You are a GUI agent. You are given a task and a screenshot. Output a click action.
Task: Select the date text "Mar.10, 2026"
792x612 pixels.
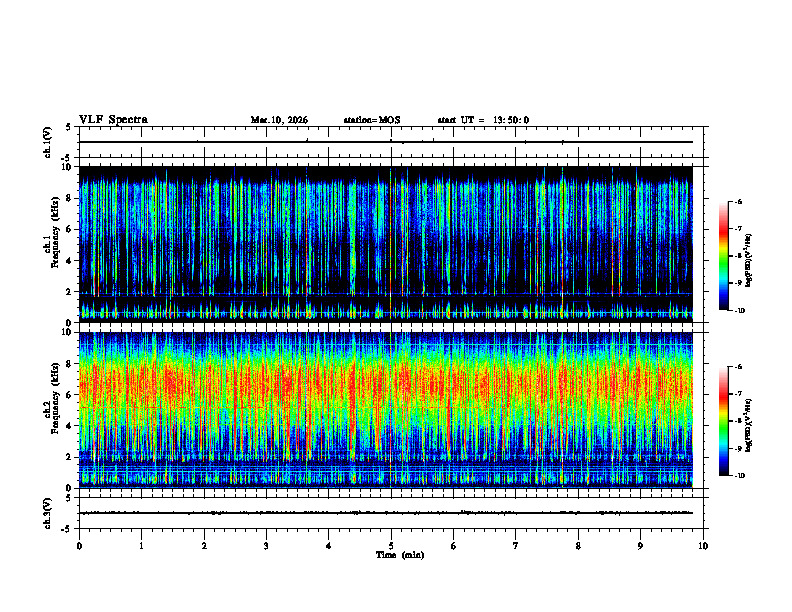click(x=279, y=120)
